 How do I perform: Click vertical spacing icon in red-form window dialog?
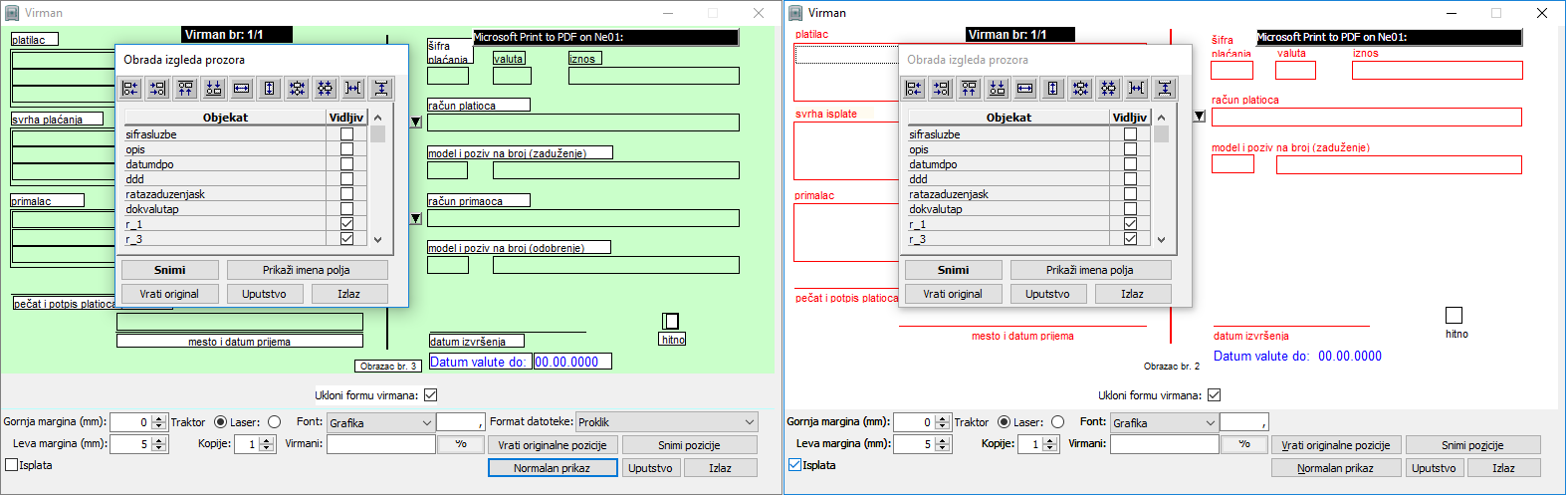[x=1165, y=89]
